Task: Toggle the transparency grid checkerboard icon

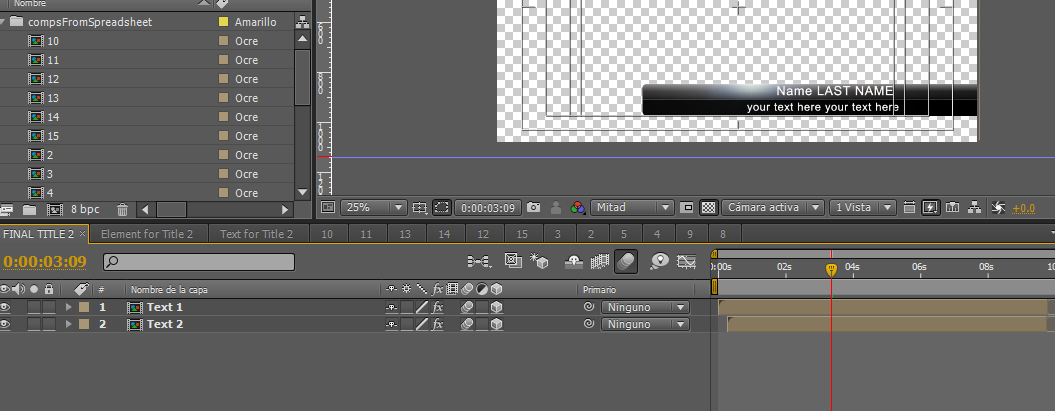Action: (708, 208)
